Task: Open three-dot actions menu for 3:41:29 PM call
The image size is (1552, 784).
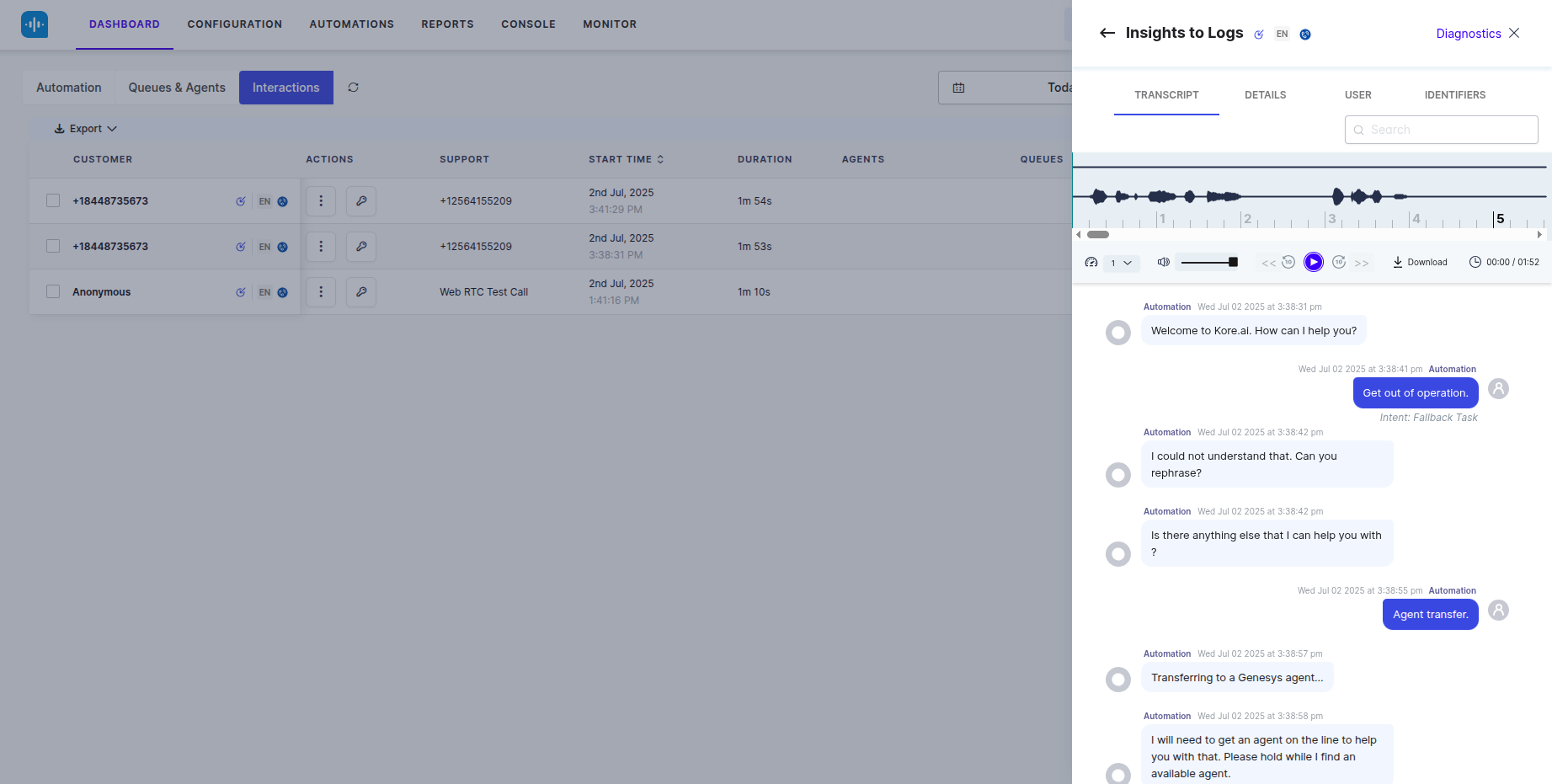Action: point(321,201)
